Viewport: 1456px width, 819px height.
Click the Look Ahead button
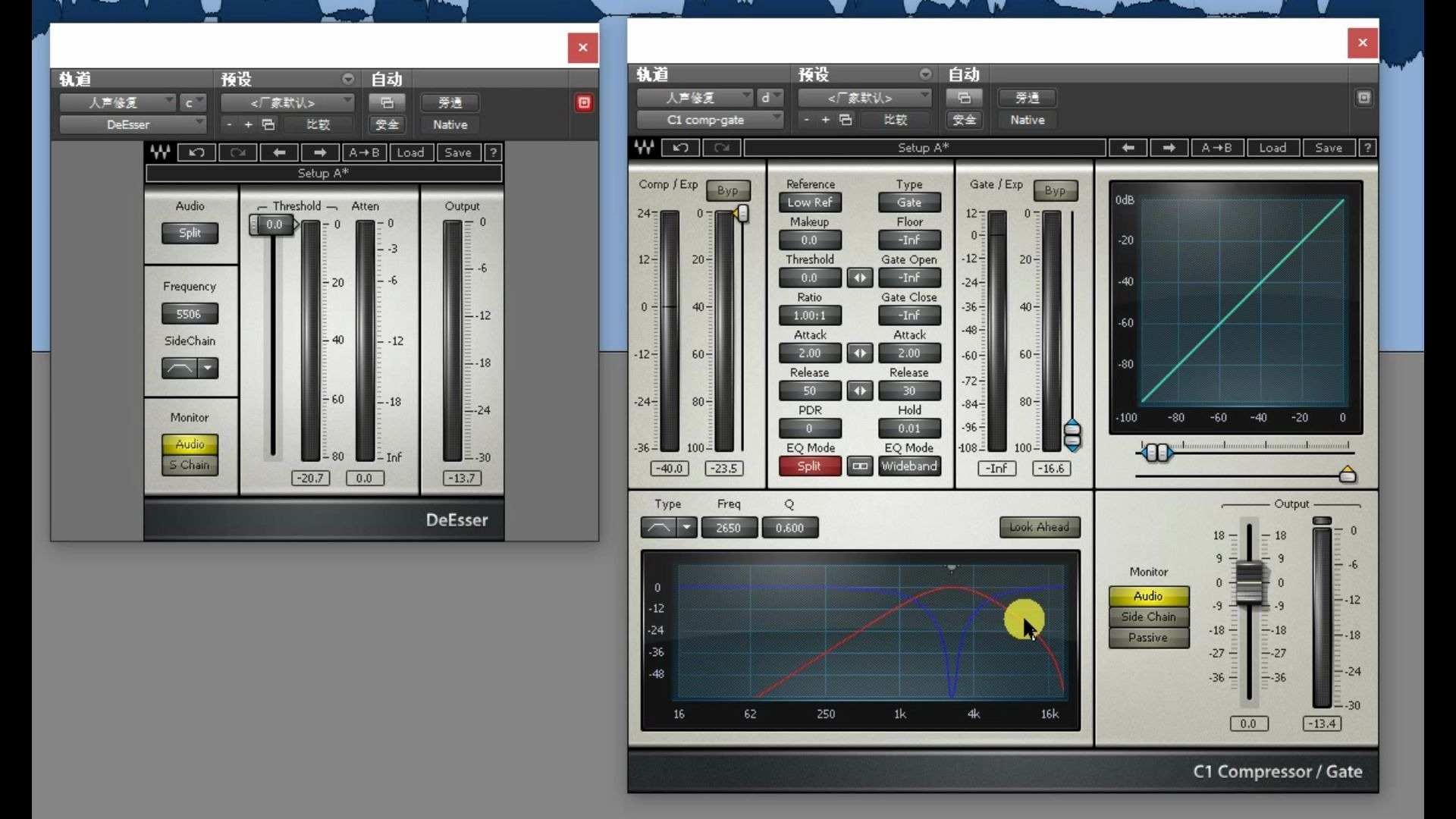[1039, 527]
